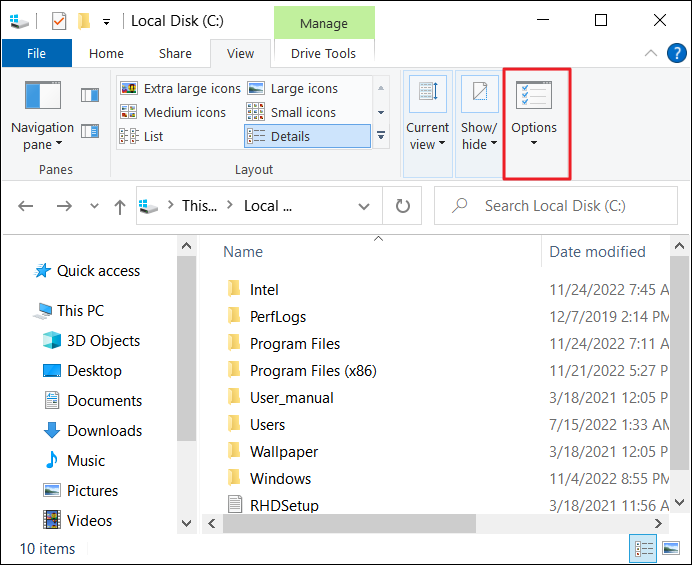Toggle the Preview pane button
This screenshot has width=692, height=565.
coord(90,95)
